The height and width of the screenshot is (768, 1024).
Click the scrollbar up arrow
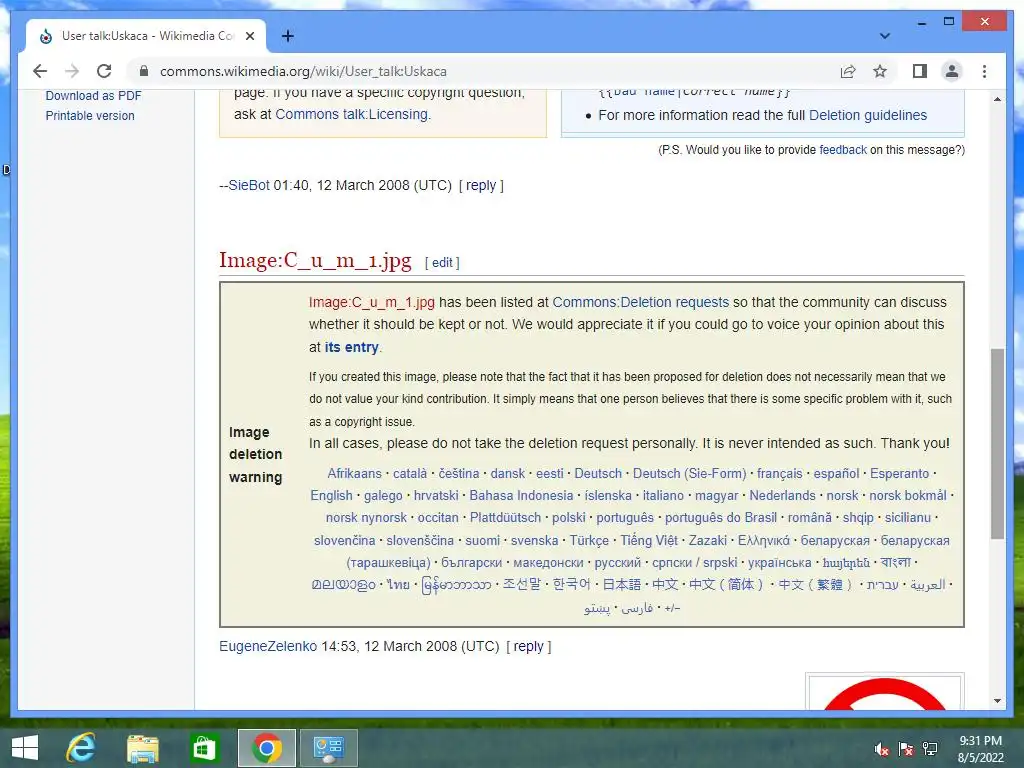point(997,99)
